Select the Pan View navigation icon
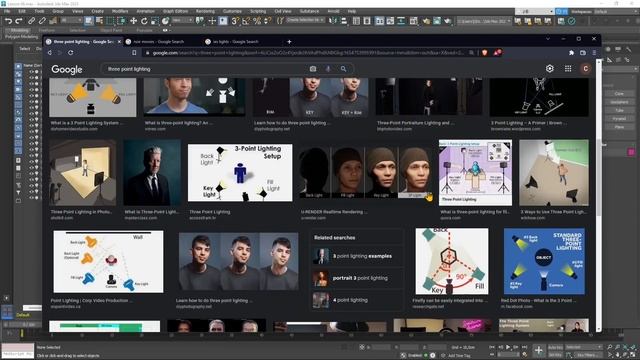This screenshot has height=360, width=640. coord(618,355)
